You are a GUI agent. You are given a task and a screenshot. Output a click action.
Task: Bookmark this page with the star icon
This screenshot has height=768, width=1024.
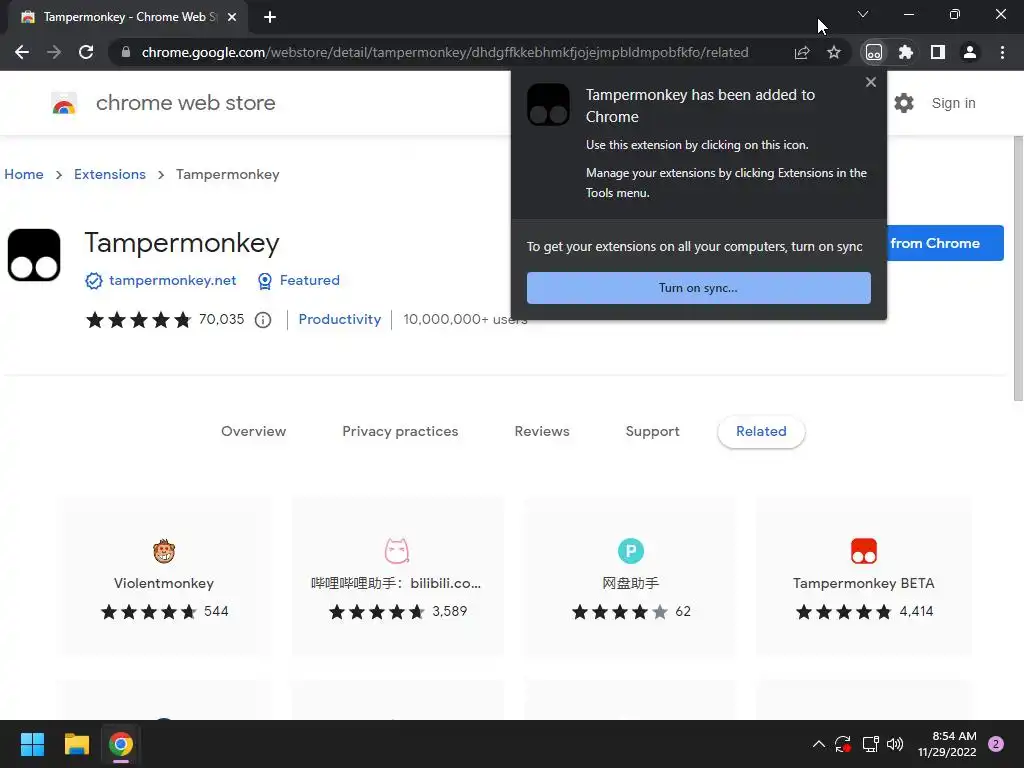[x=834, y=52]
